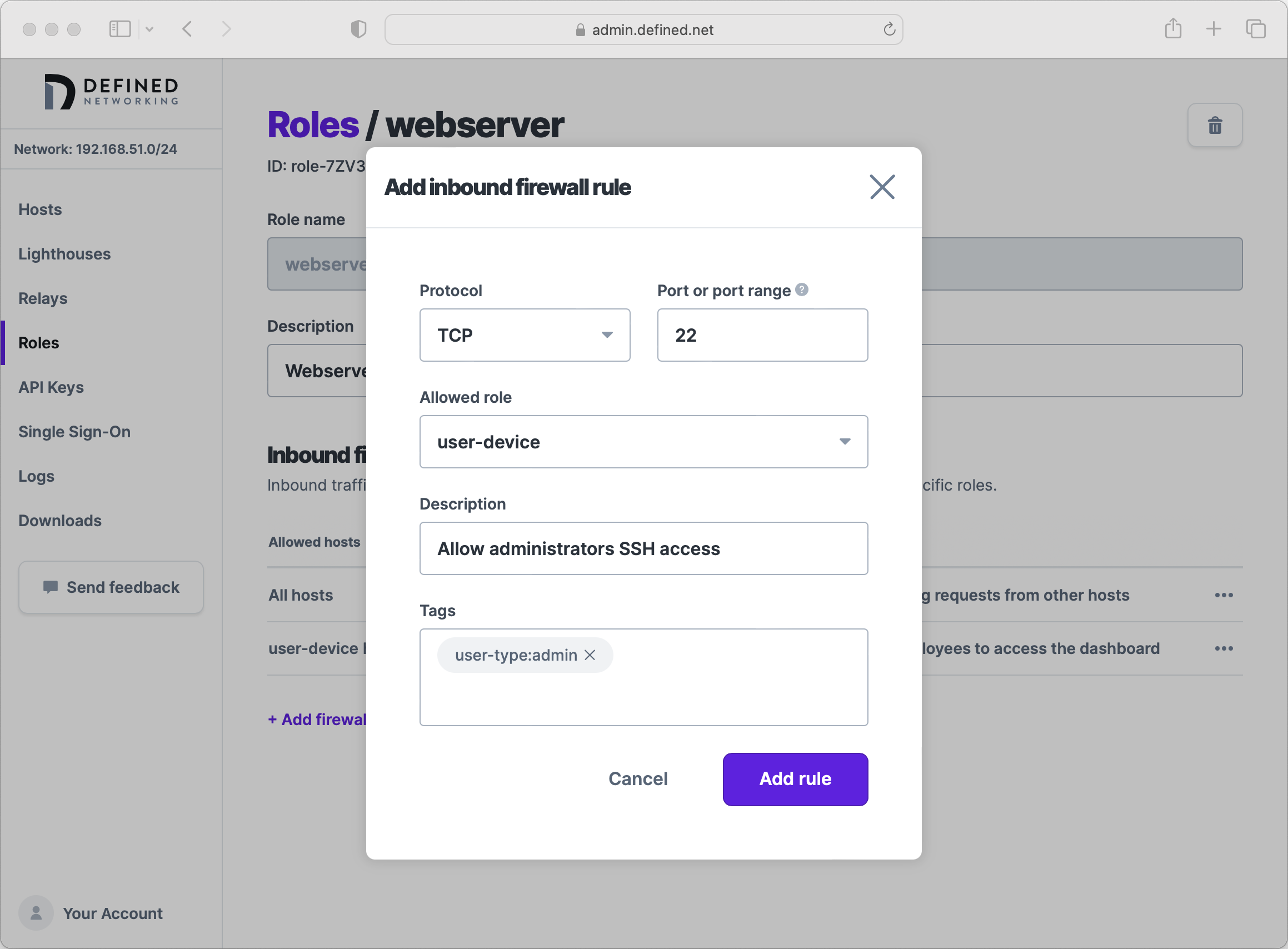Viewport: 1288px width, 949px height.
Task: Remove the user-type:admin tag
Action: coord(590,655)
